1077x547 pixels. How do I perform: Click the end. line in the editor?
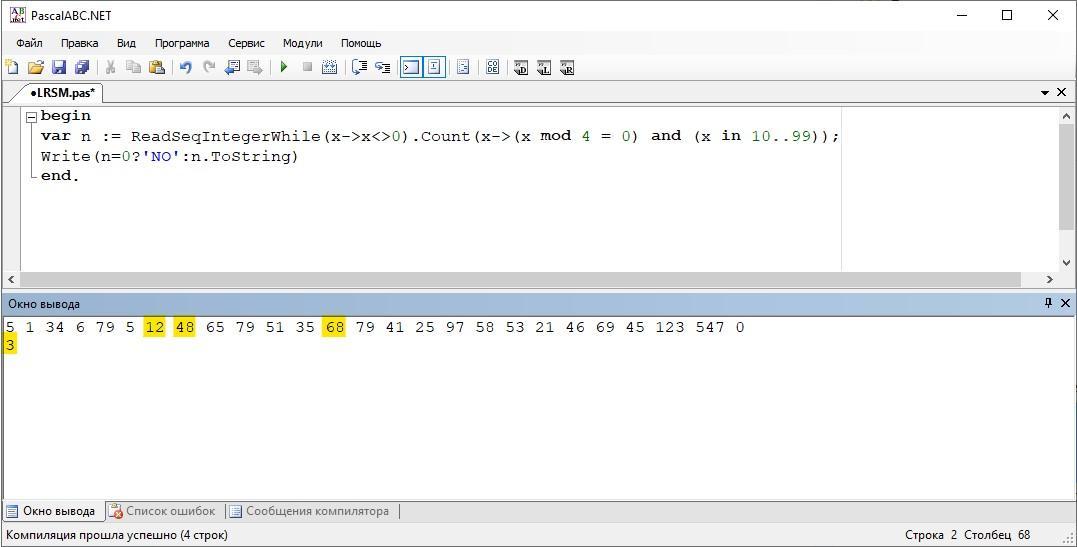pos(60,176)
